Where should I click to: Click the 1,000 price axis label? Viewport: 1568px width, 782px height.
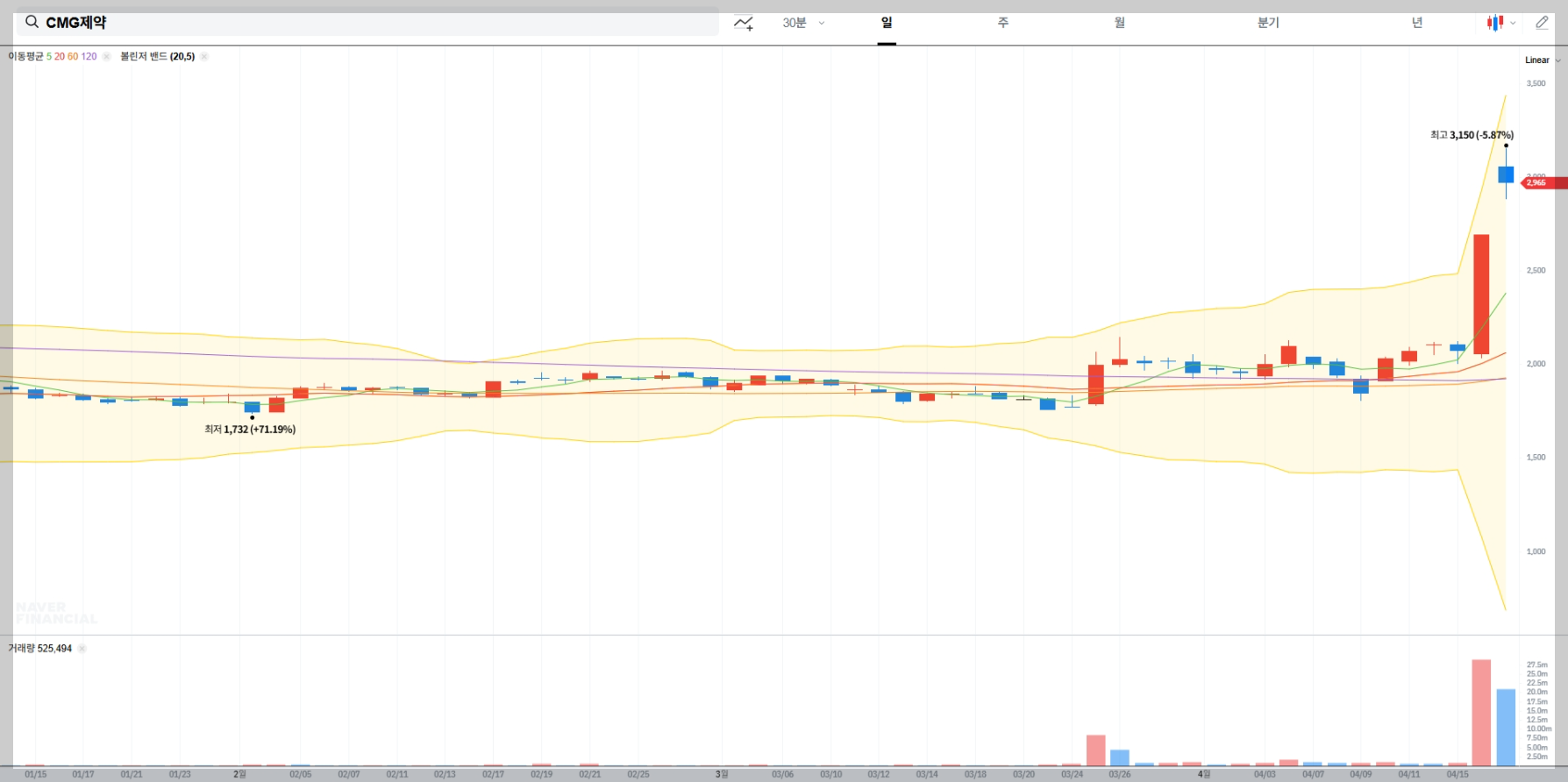tap(1536, 551)
